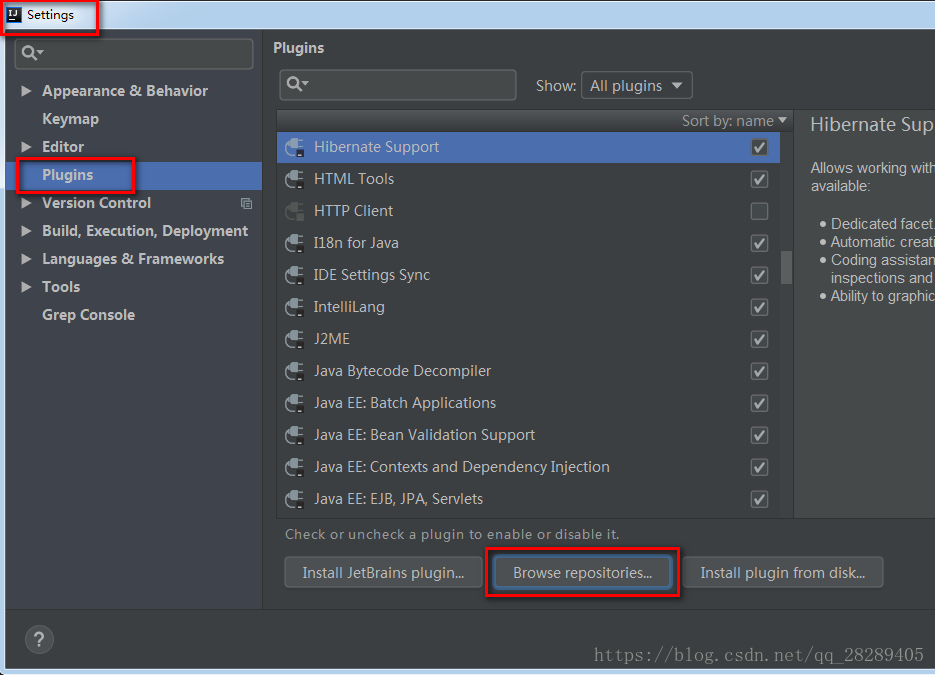The image size is (935, 675).
Task: Click the Java EE: EJB, JPA, Servlets icon
Action: click(x=295, y=499)
